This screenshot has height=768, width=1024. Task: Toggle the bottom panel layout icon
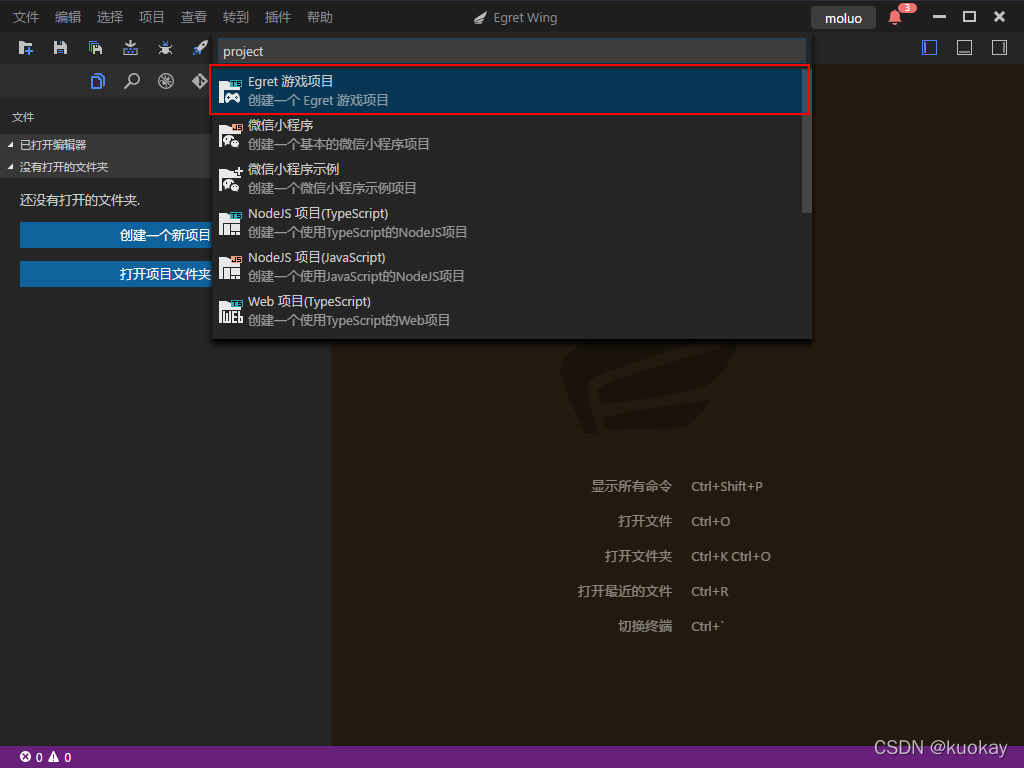(x=965, y=48)
